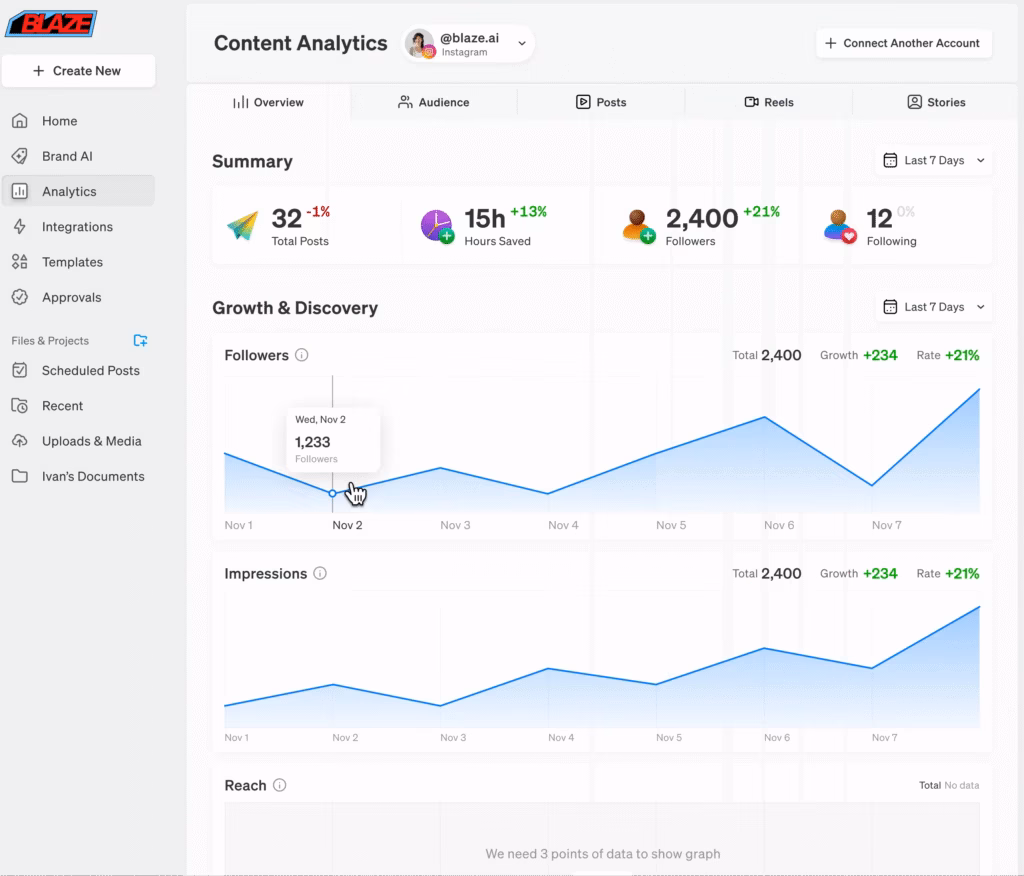Click Connect Another Account button
Viewport: 1024px width, 876px height.
903,44
